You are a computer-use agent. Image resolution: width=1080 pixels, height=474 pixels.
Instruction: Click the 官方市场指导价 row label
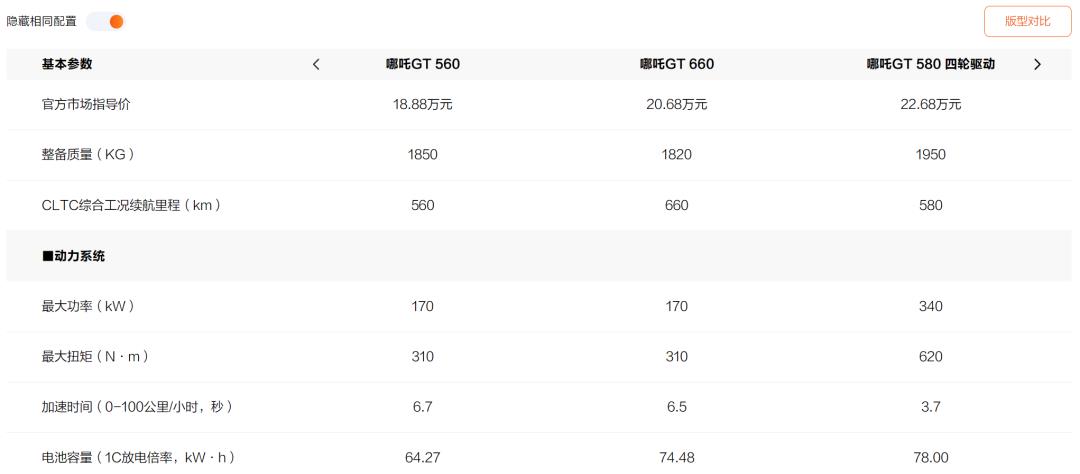coord(86,105)
